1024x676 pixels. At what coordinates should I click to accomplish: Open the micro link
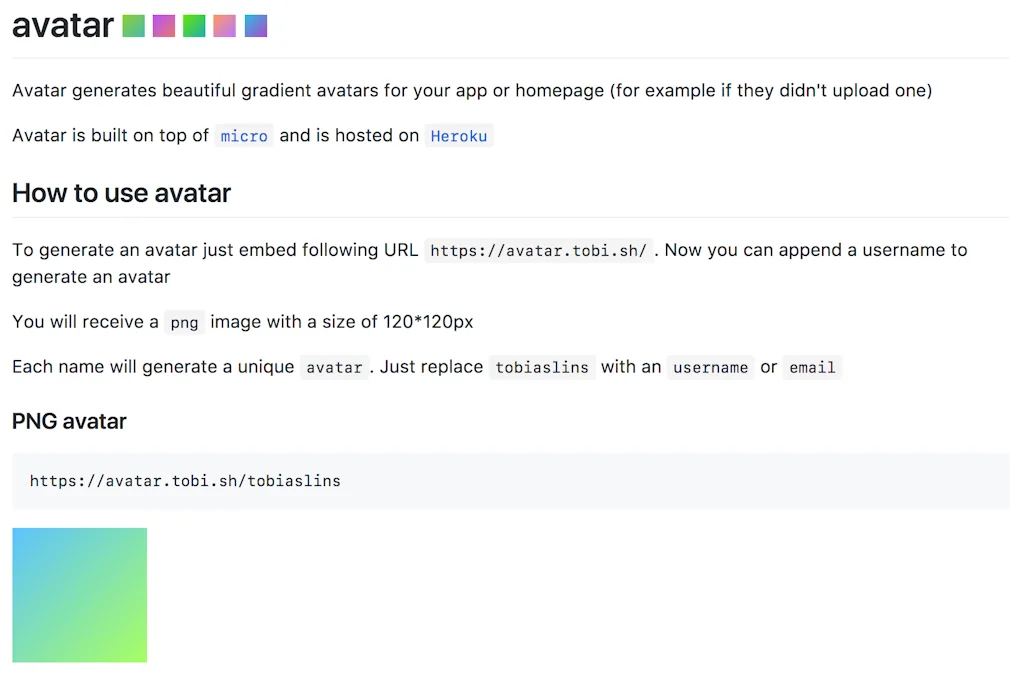(x=244, y=136)
